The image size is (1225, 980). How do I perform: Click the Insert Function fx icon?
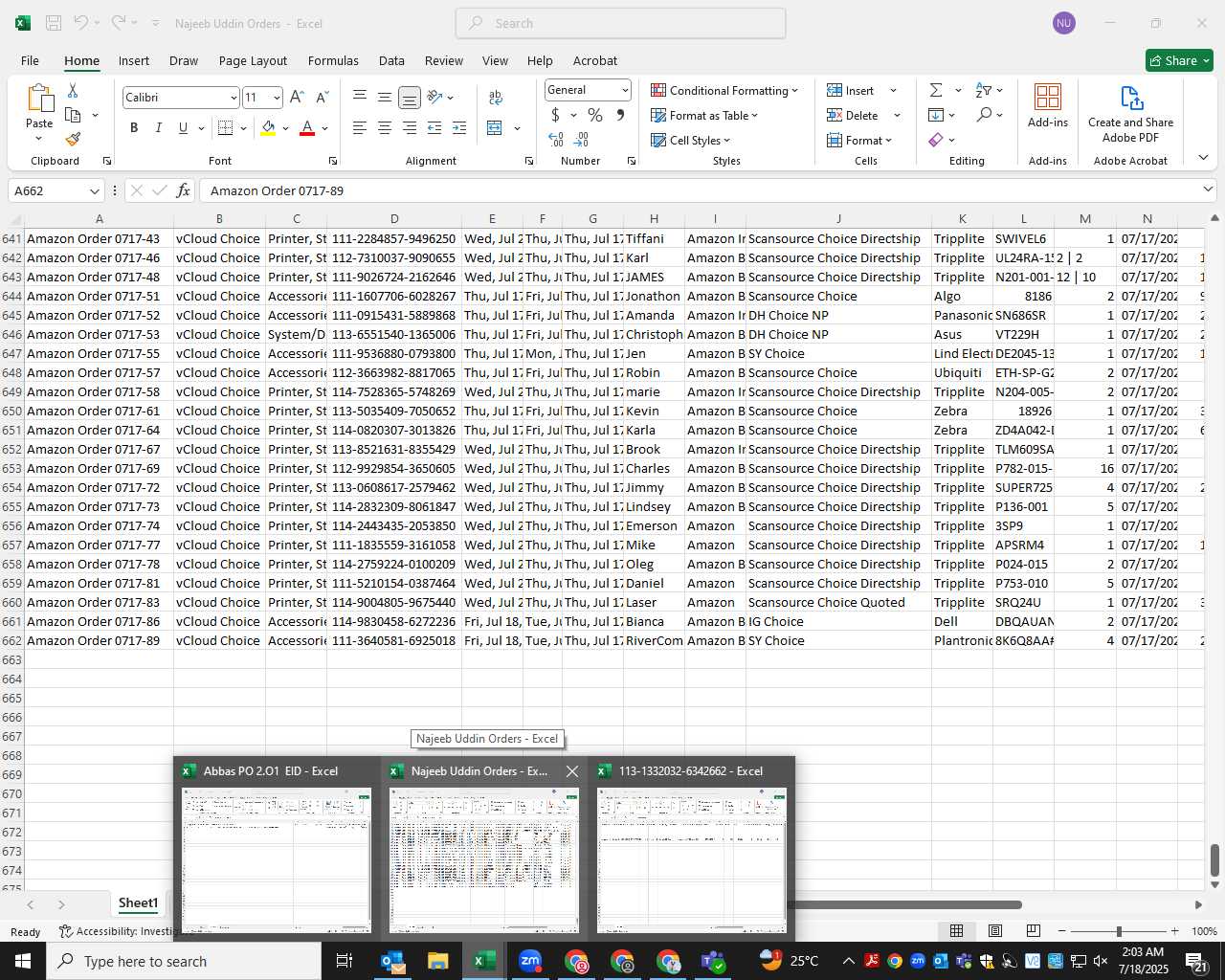click(183, 190)
